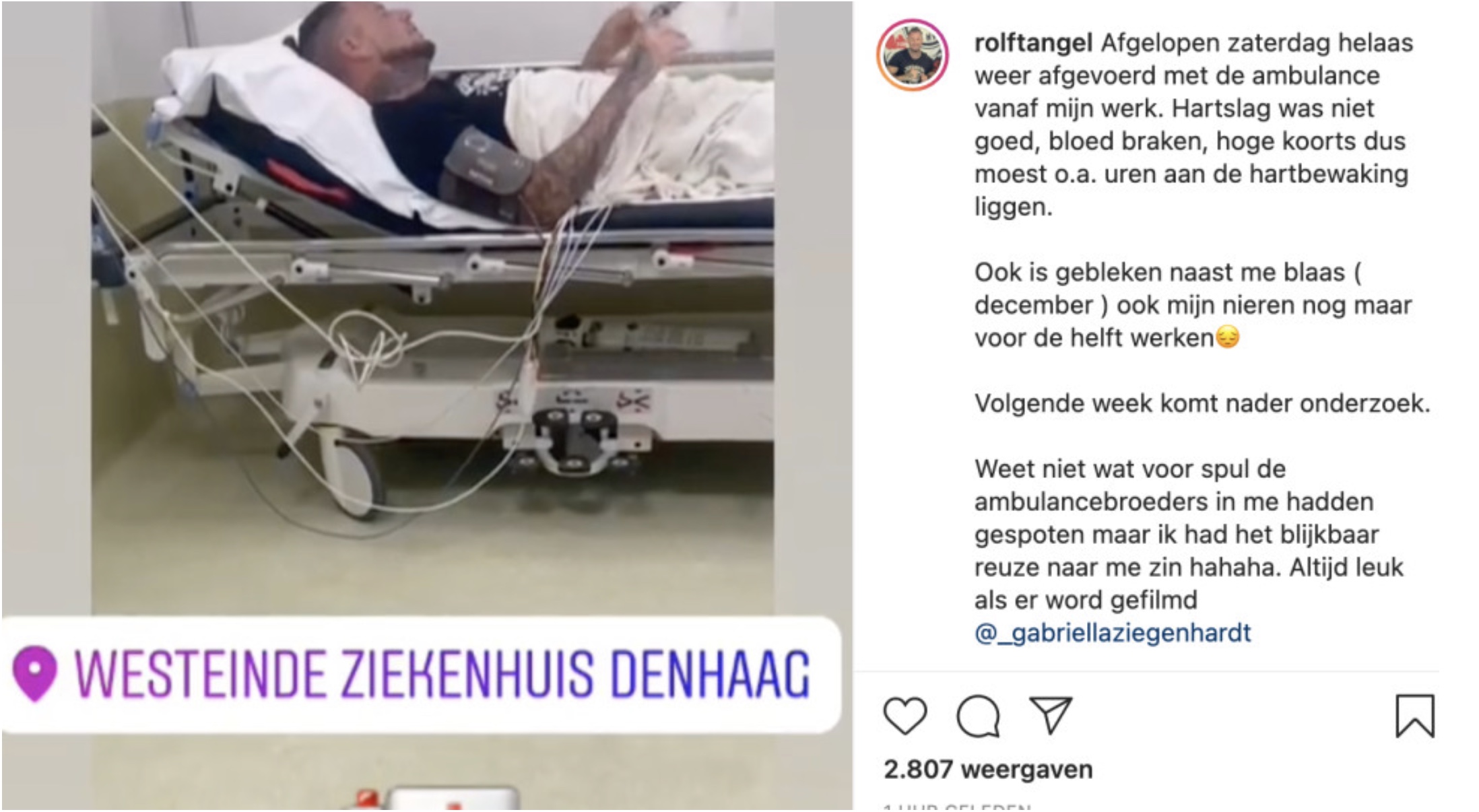Open rolftangel's round profile picture

(x=913, y=55)
